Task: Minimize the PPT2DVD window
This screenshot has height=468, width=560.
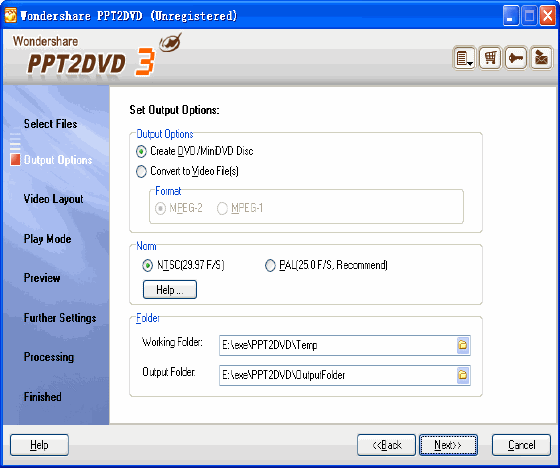Action: click(x=511, y=16)
